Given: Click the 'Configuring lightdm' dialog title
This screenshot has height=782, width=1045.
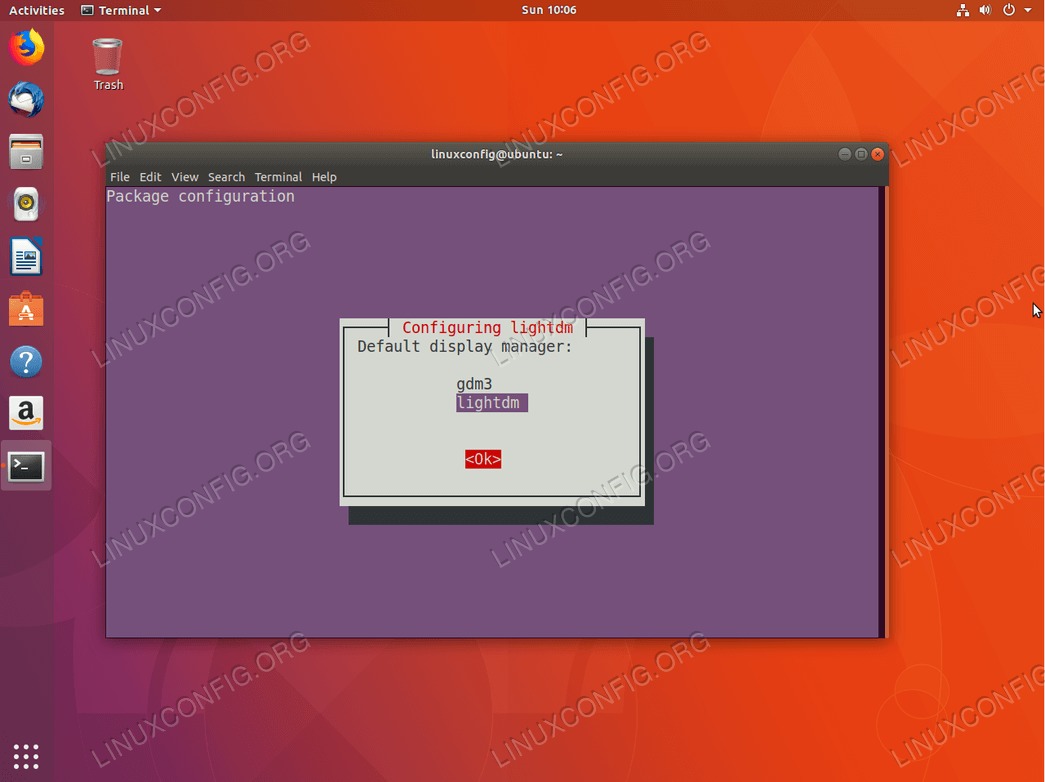Looking at the screenshot, I should coord(487,327).
